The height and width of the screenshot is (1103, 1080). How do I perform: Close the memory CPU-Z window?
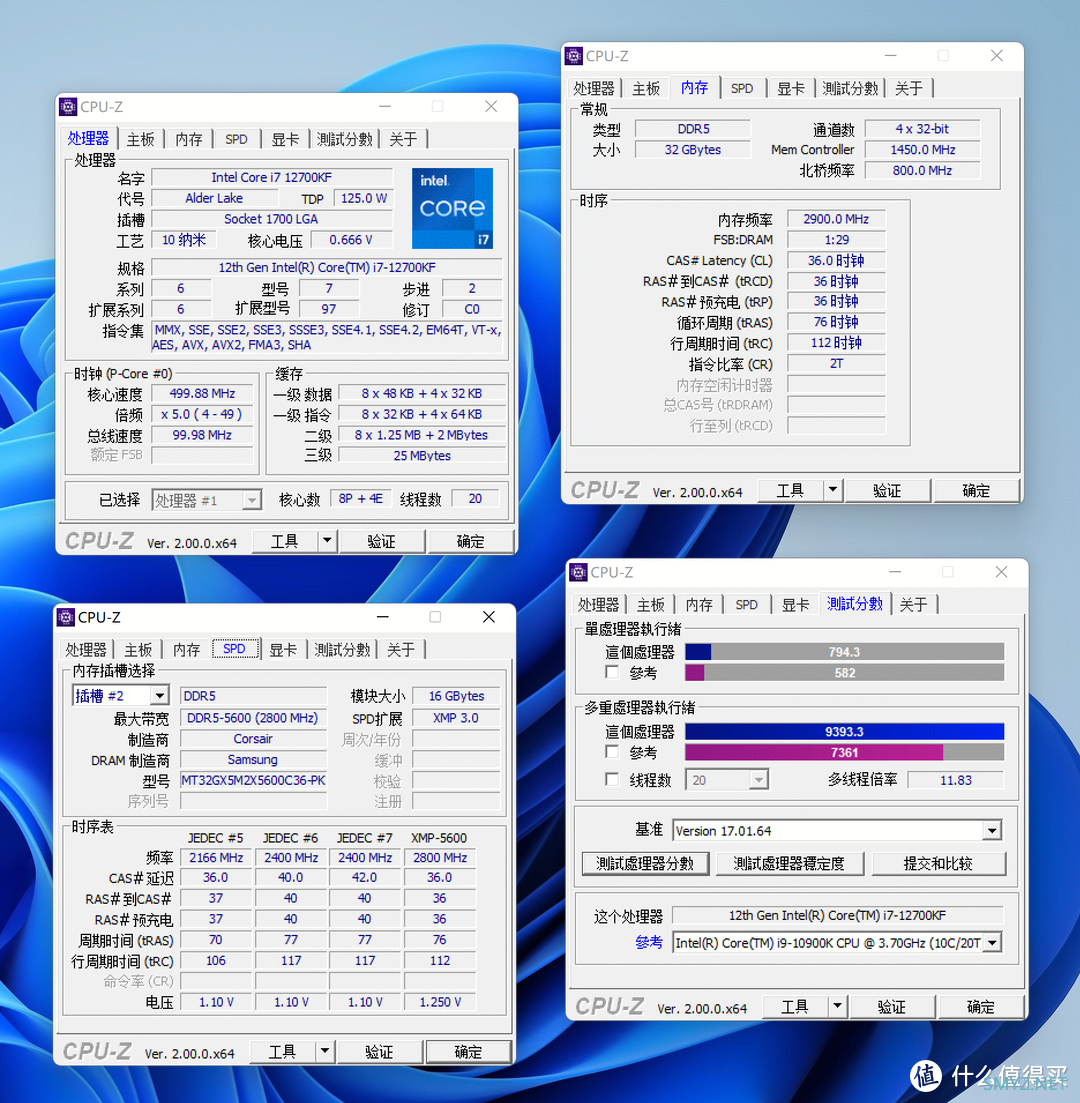[996, 56]
